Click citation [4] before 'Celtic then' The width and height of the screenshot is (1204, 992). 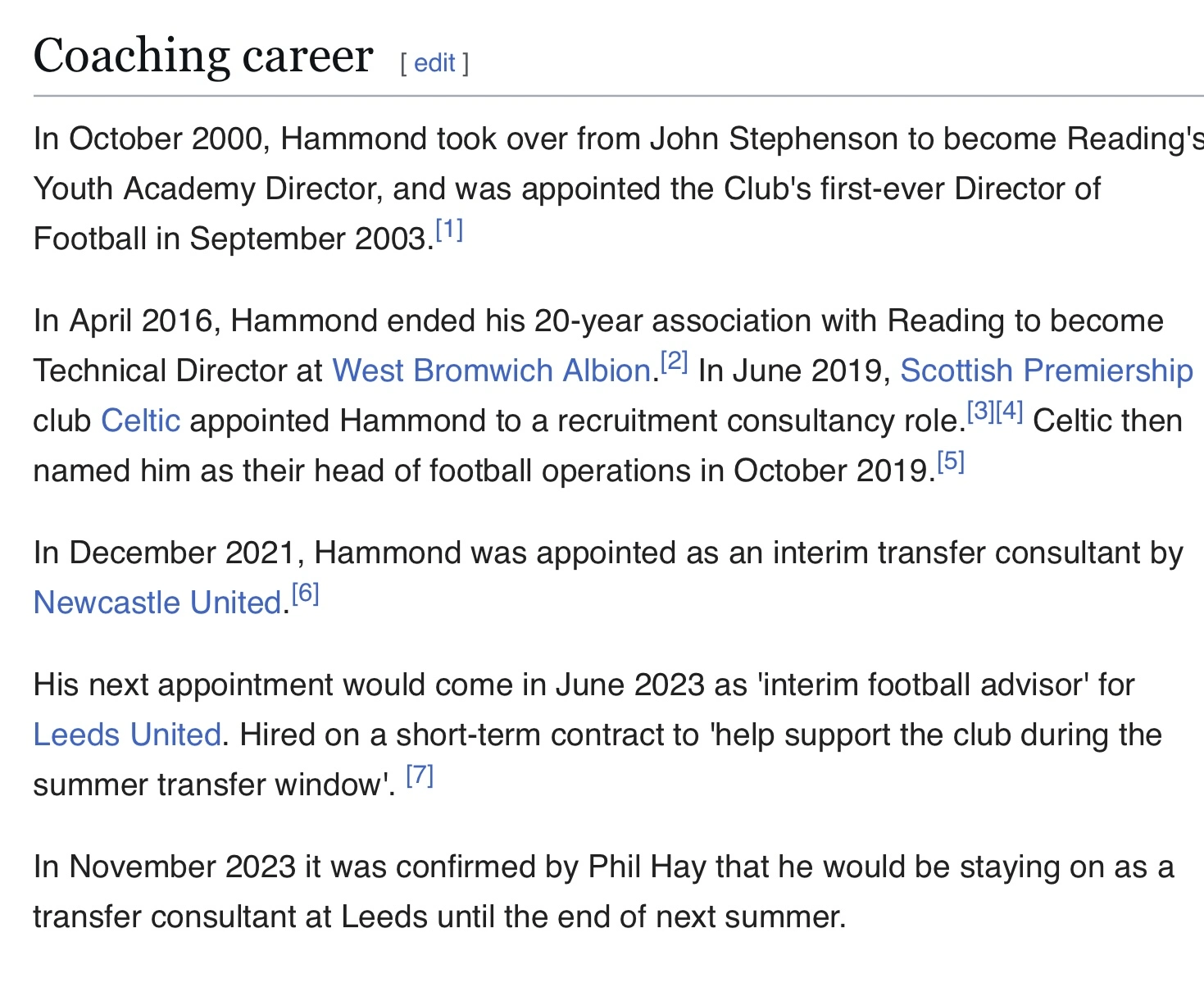tap(1010, 412)
